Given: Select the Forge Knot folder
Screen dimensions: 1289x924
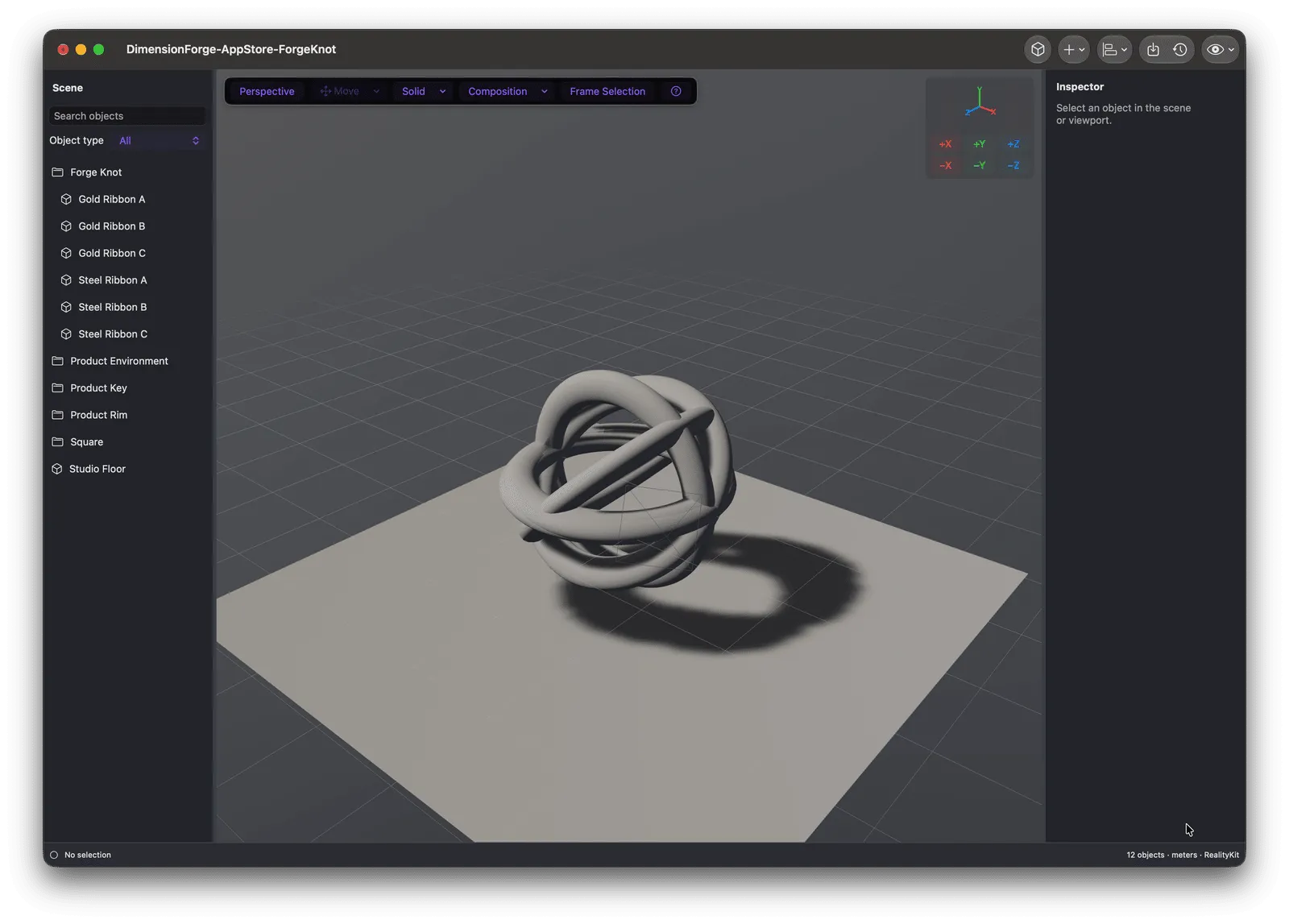Looking at the screenshot, I should pyautogui.click(x=127, y=172).
